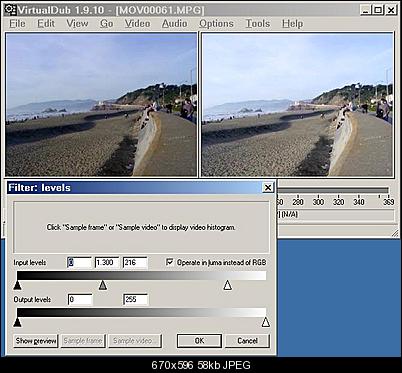Confirm levels filter with OK

click(x=199, y=341)
